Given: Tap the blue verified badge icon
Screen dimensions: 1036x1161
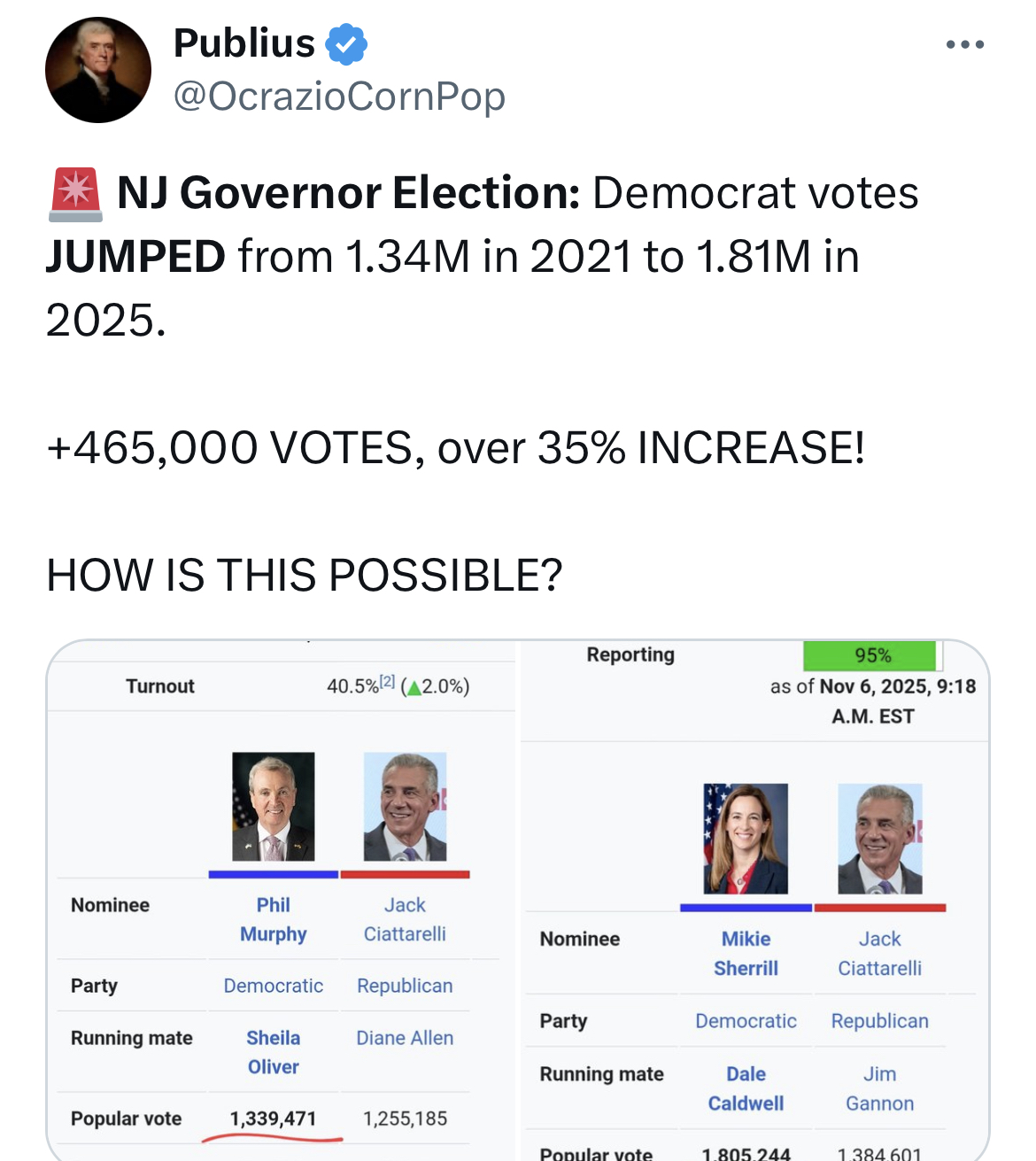Looking at the screenshot, I should (x=346, y=44).
